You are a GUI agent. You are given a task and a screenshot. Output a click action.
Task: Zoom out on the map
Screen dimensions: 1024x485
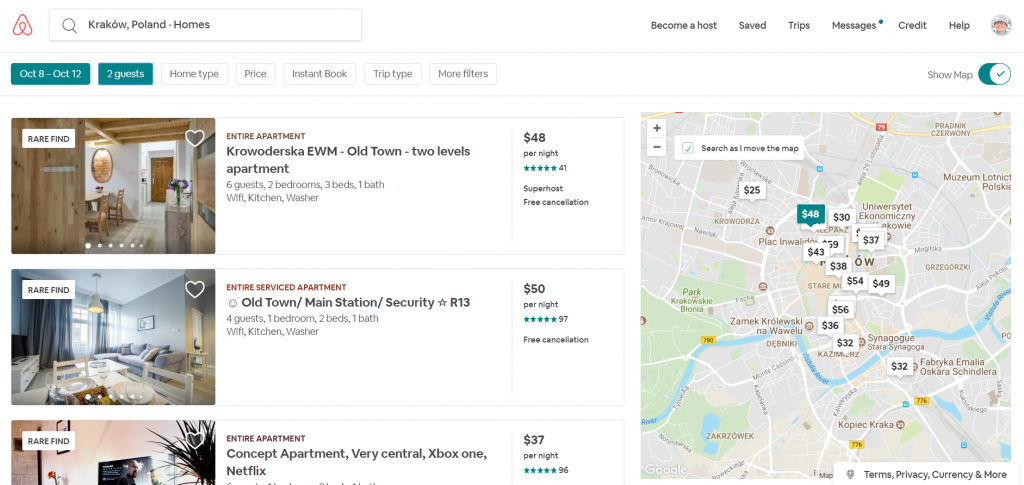point(657,147)
